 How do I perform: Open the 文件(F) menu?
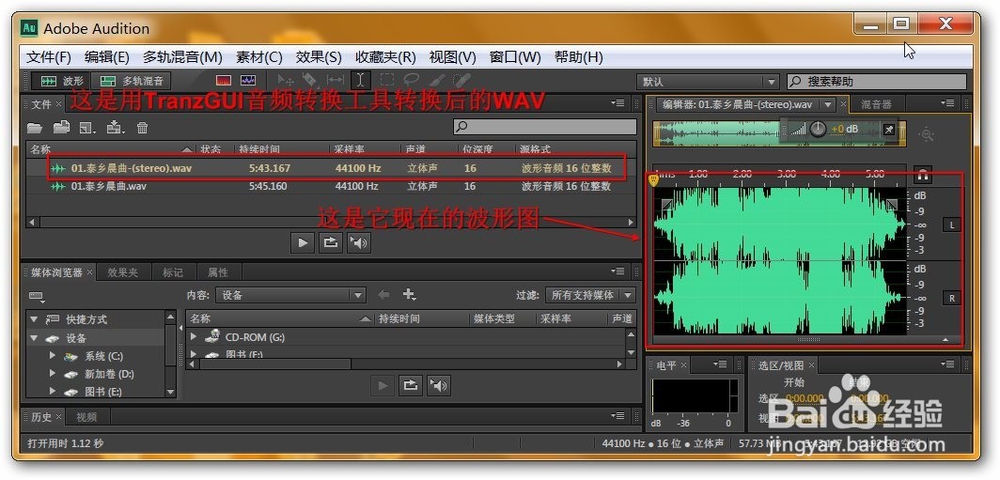(48, 57)
